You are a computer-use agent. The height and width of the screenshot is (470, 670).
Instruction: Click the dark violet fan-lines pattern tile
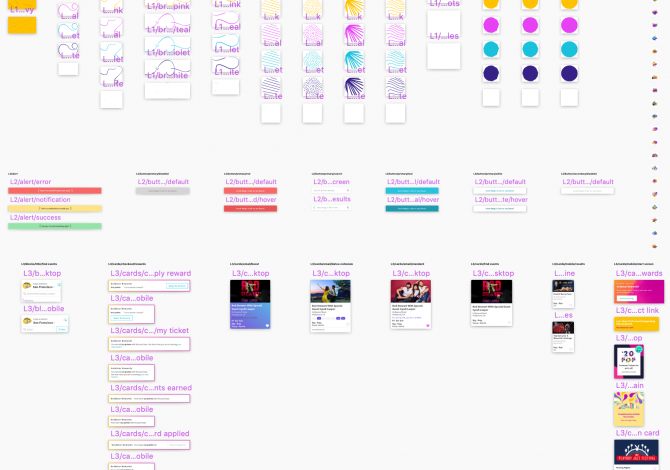[x=354, y=88]
